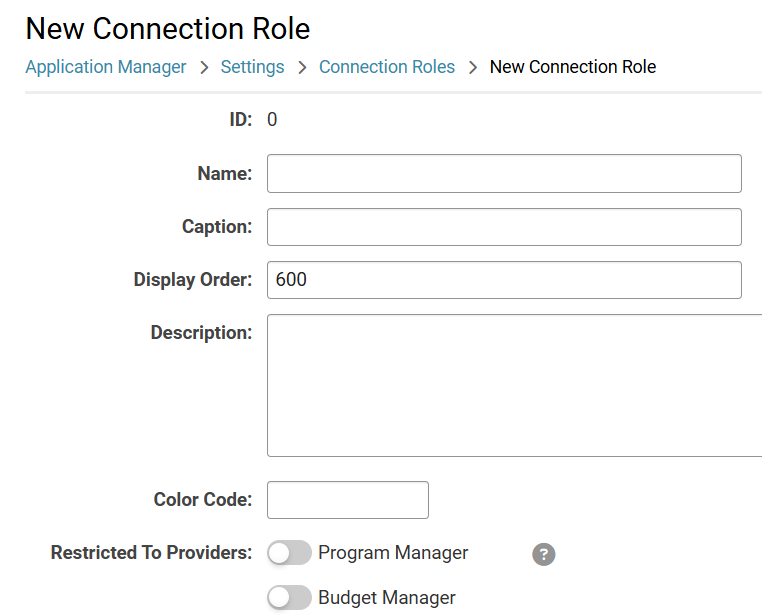762x615 pixels.
Task: Turn on the Budget Manager toggle
Action: 289,598
